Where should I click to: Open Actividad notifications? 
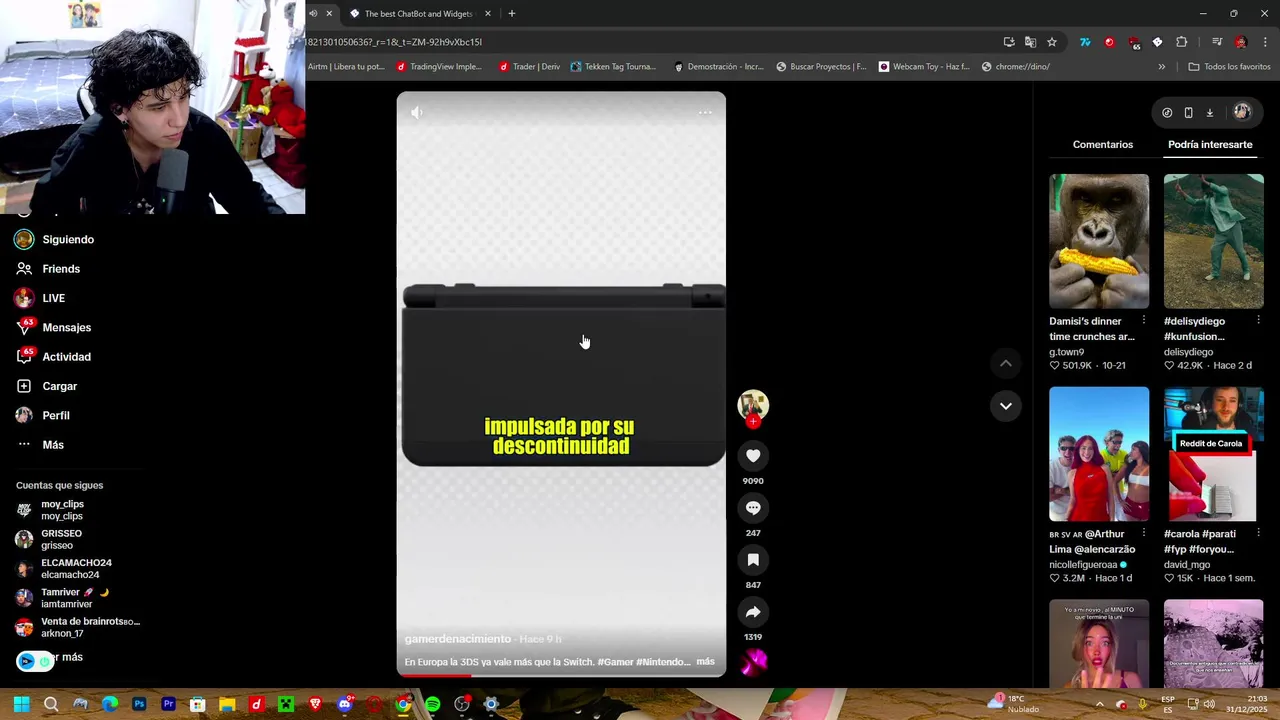click(x=67, y=357)
